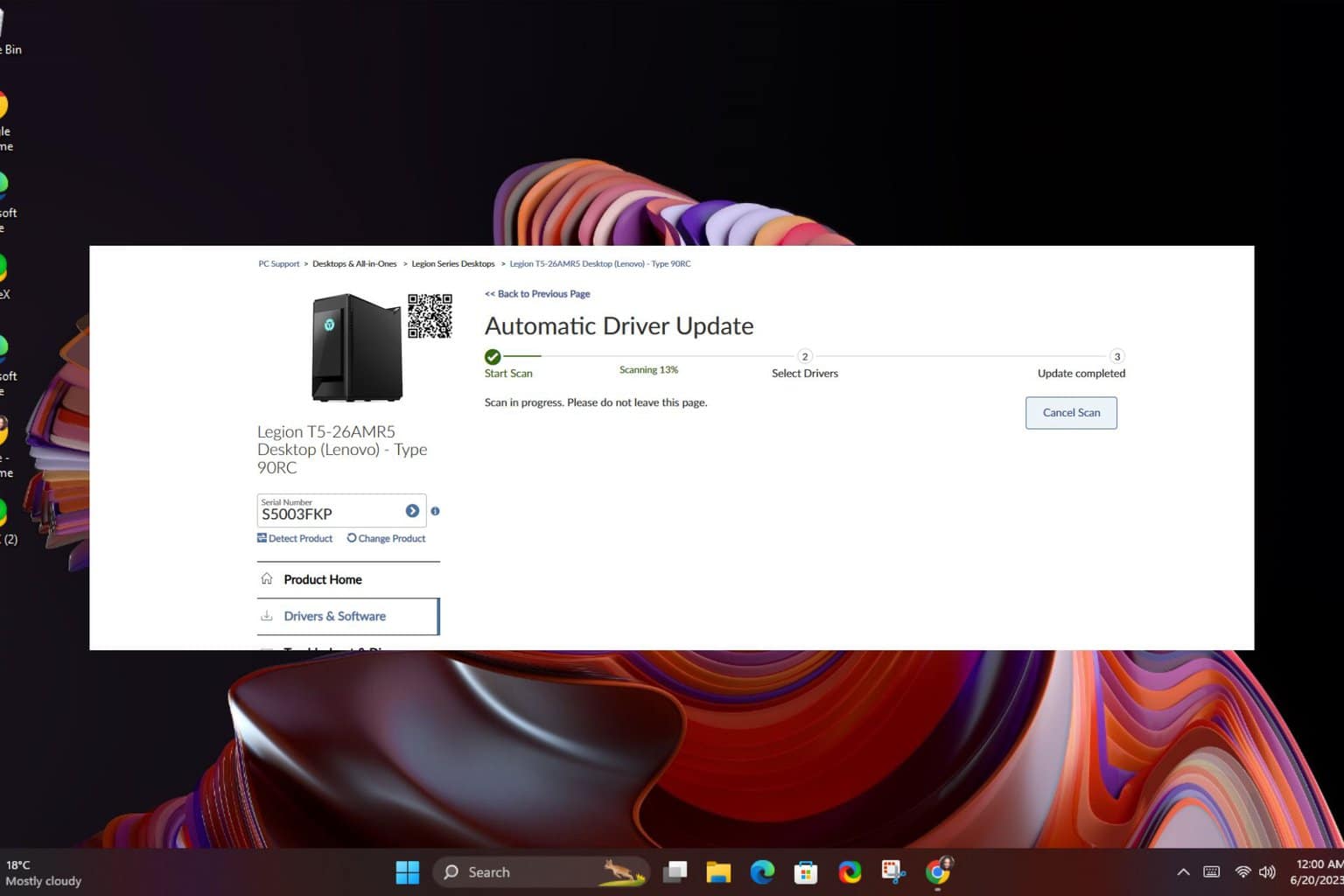Expand hidden system tray icons chevron
This screenshot has width=1344, height=896.
pyautogui.click(x=1183, y=871)
